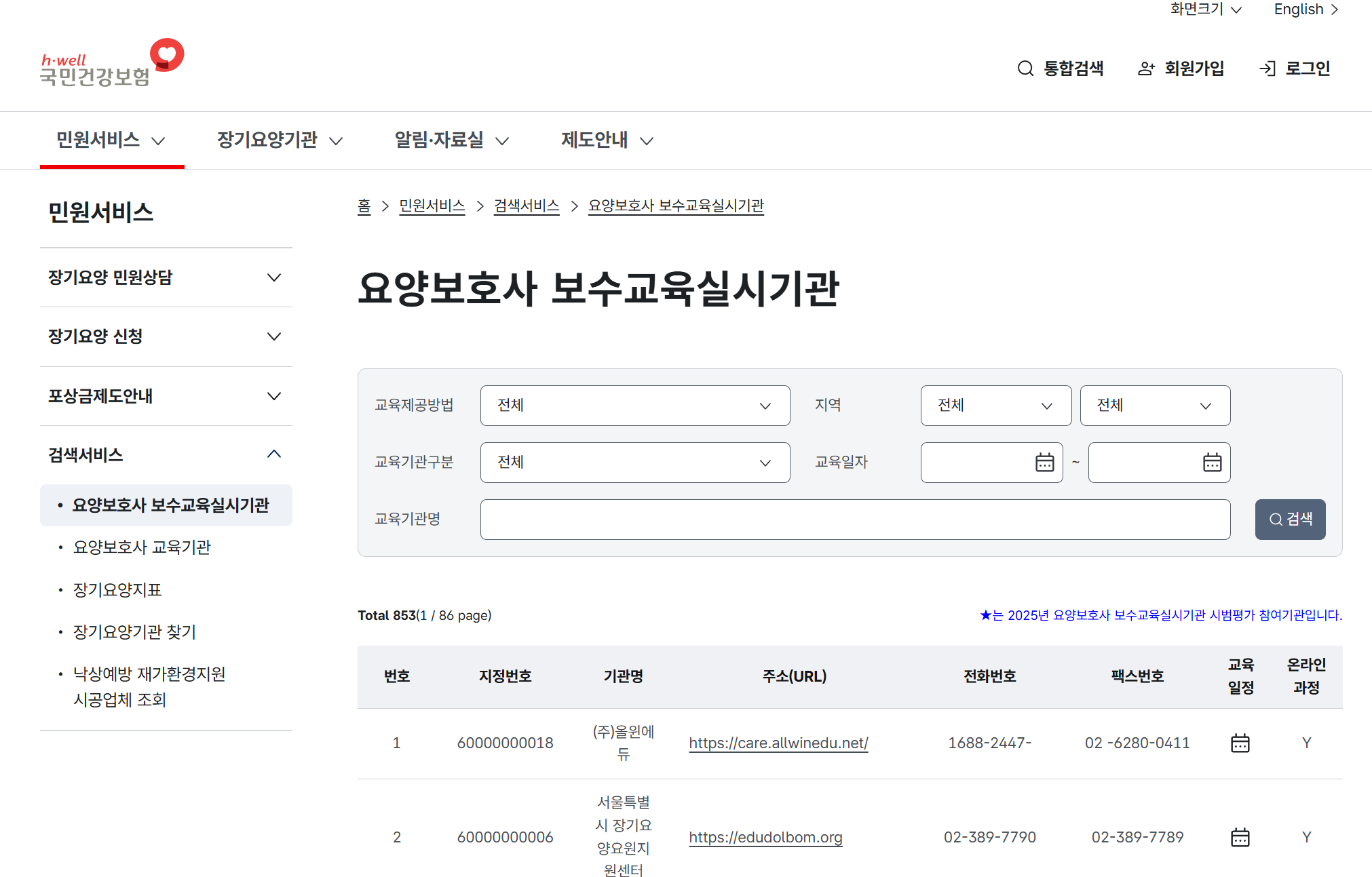This screenshot has height=877, width=1372.
Task: Click phone number 02-389-7790
Action: click(989, 838)
